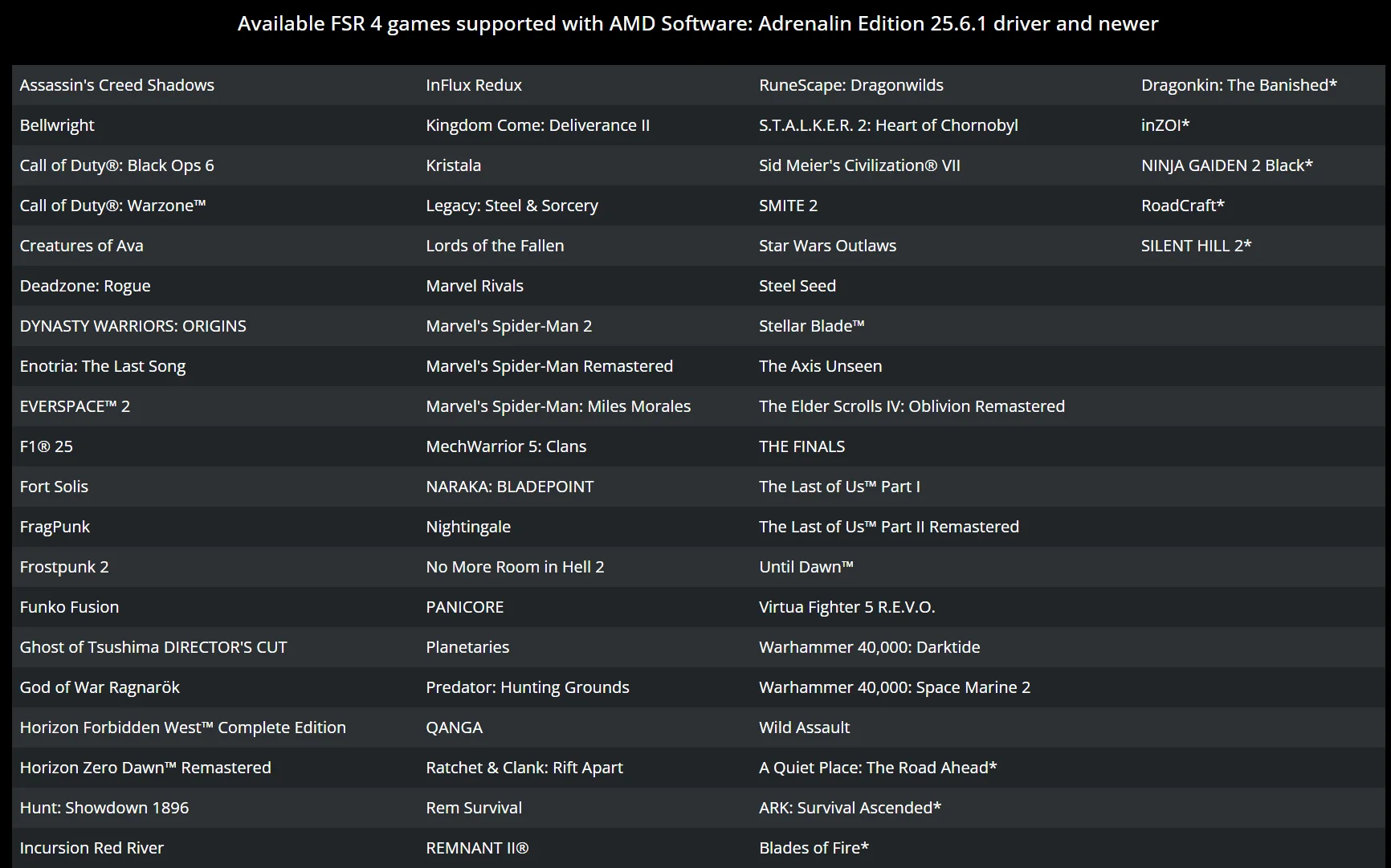Select "SILENT HILL 2*" in last column

tap(1197, 246)
